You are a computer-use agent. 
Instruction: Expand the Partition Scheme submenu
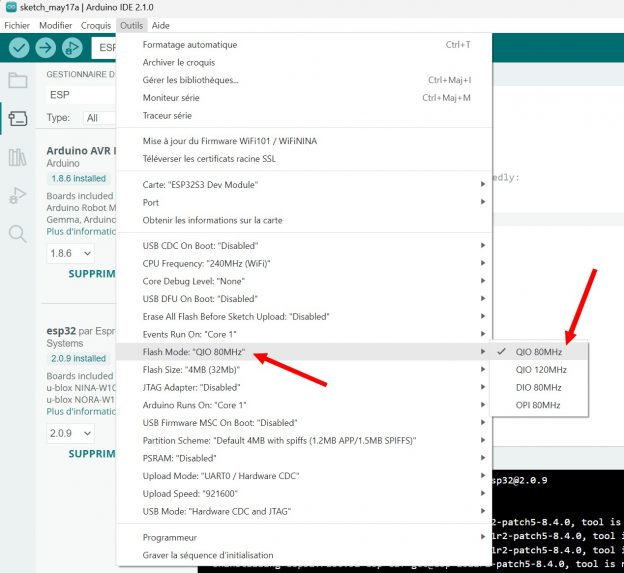coord(280,440)
